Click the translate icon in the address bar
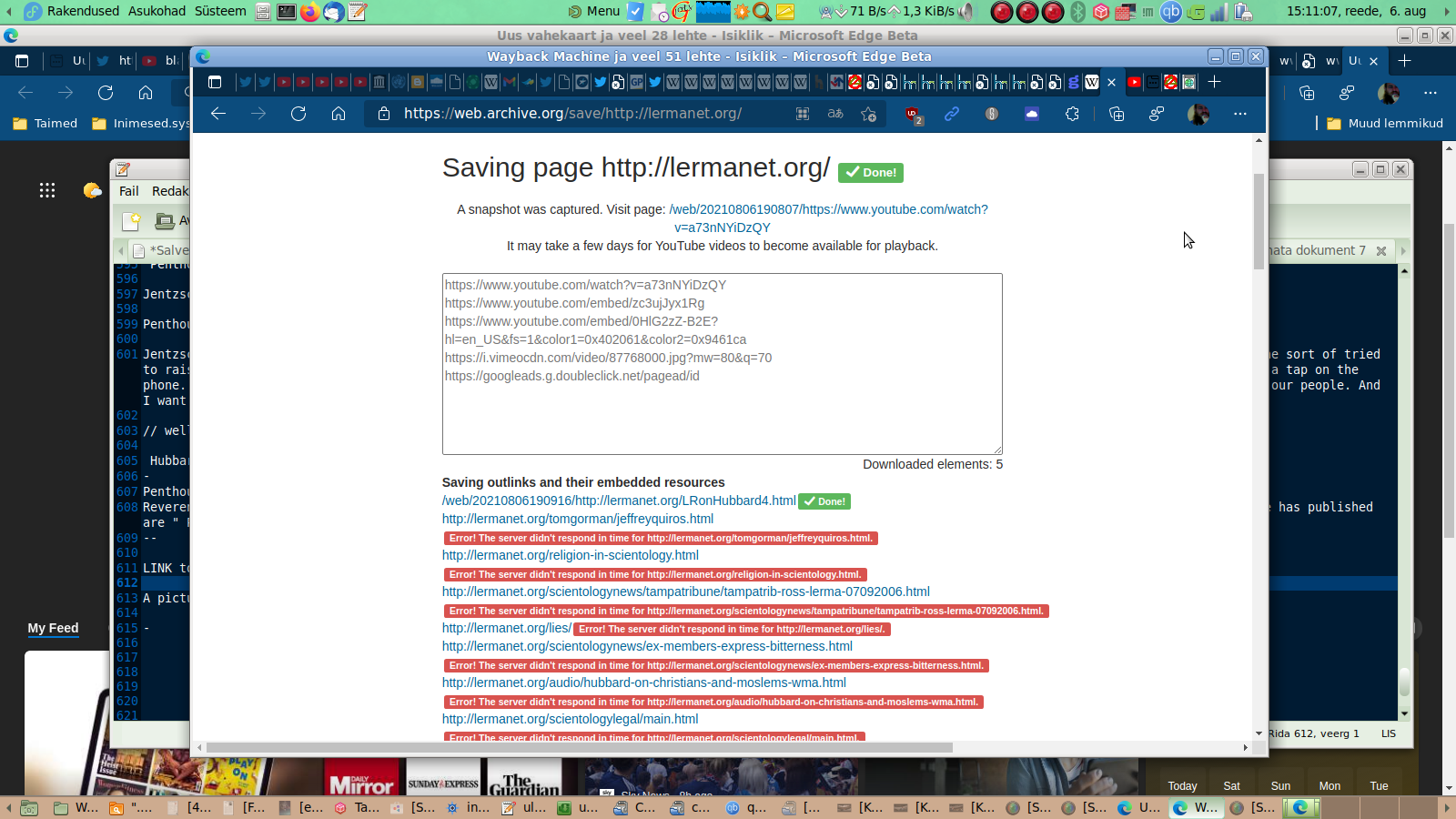This screenshot has width=1456, height=819. pos(835,114)
